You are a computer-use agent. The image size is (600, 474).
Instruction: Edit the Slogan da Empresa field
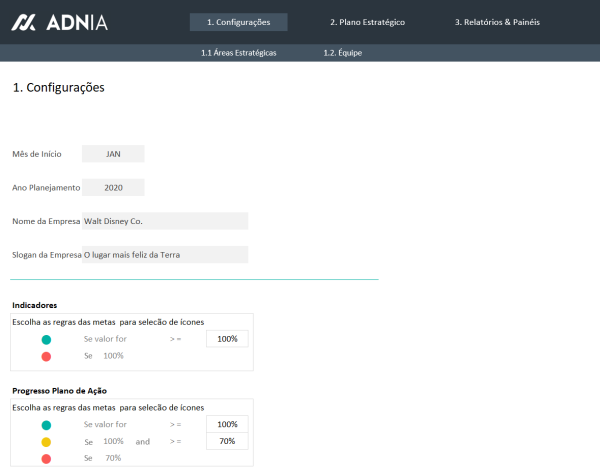(x=165, y=255)
